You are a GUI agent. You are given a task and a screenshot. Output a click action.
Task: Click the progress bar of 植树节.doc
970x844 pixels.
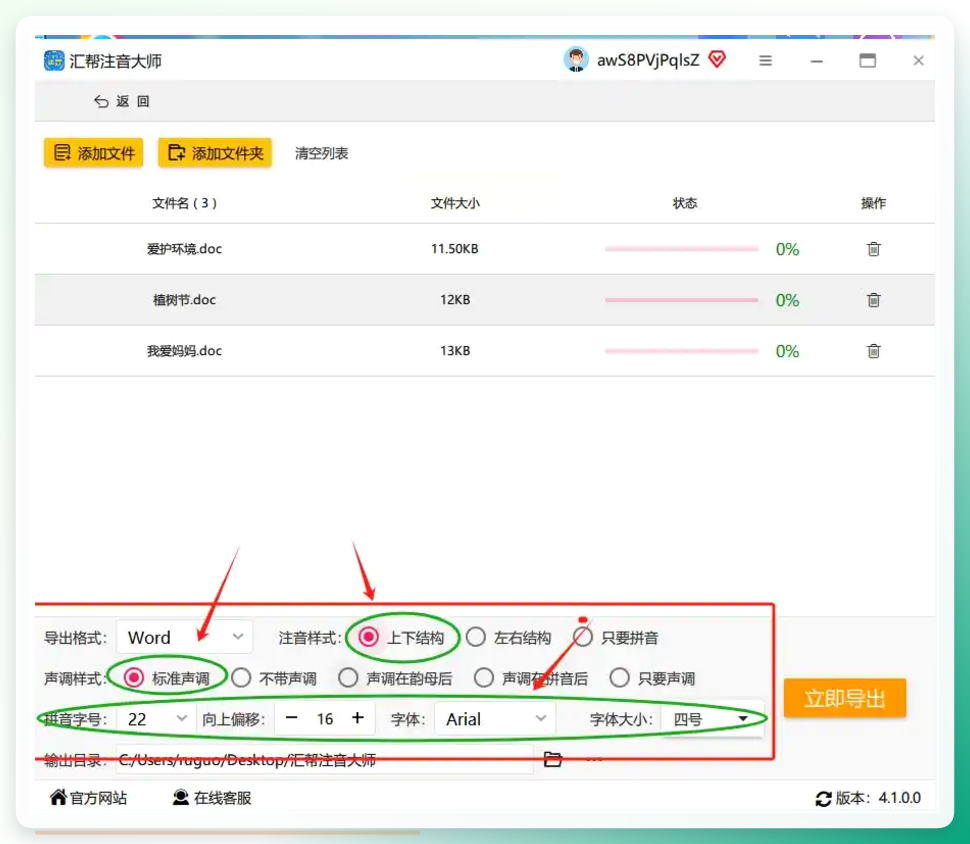(x=682, y=300)
